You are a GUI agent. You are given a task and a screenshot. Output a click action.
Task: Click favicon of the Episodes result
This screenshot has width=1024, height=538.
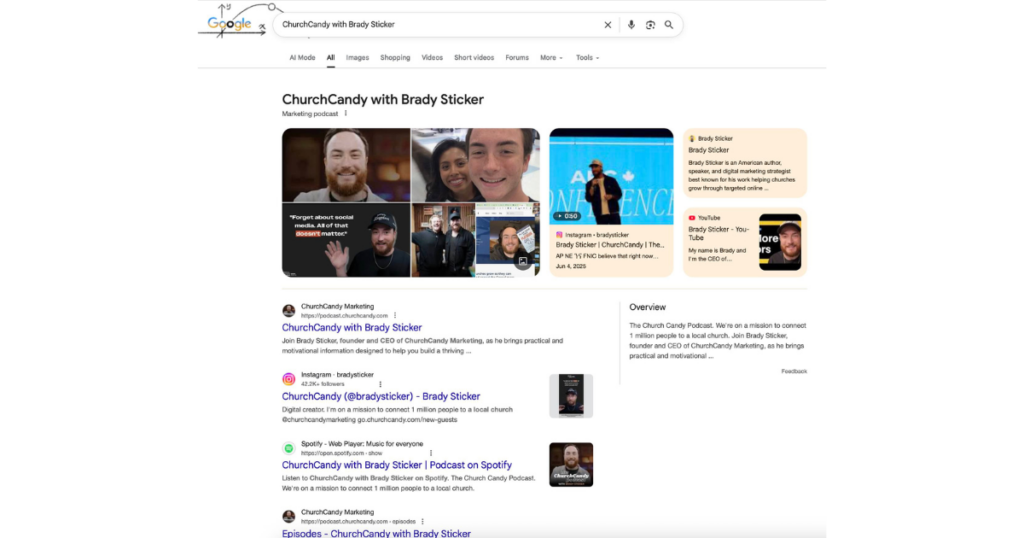coord(289,516)
